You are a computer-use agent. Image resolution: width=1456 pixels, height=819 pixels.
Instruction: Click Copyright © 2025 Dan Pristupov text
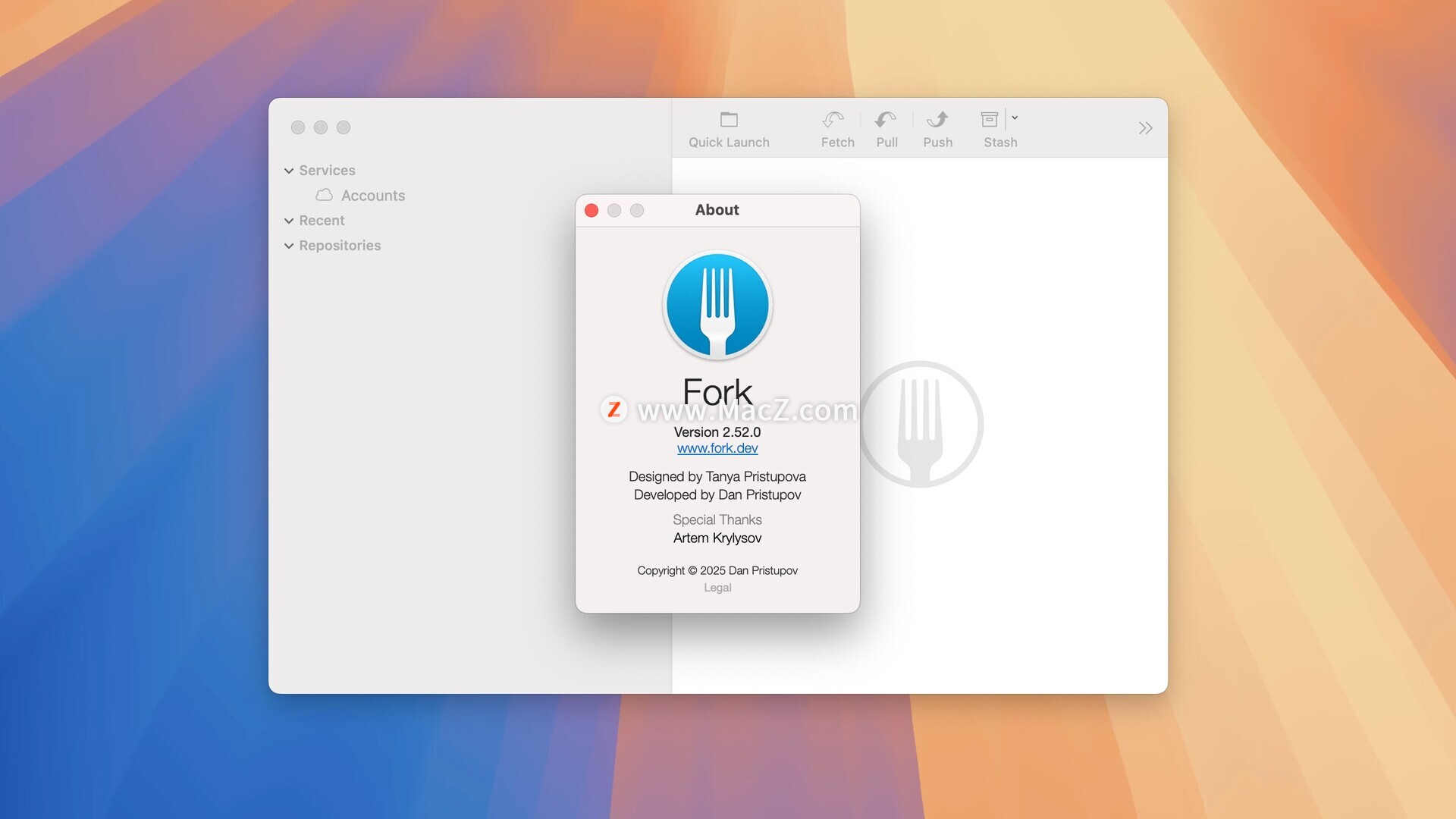coord(717,570)
